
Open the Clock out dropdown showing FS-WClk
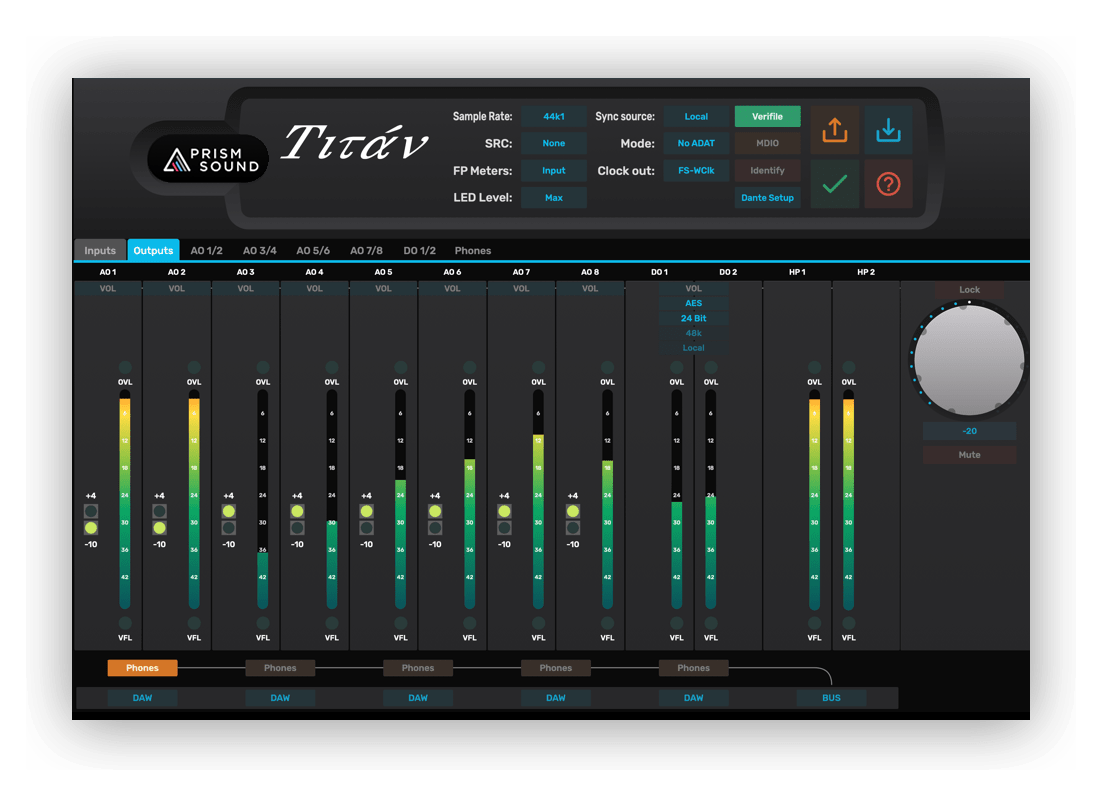tap(697, 170)
